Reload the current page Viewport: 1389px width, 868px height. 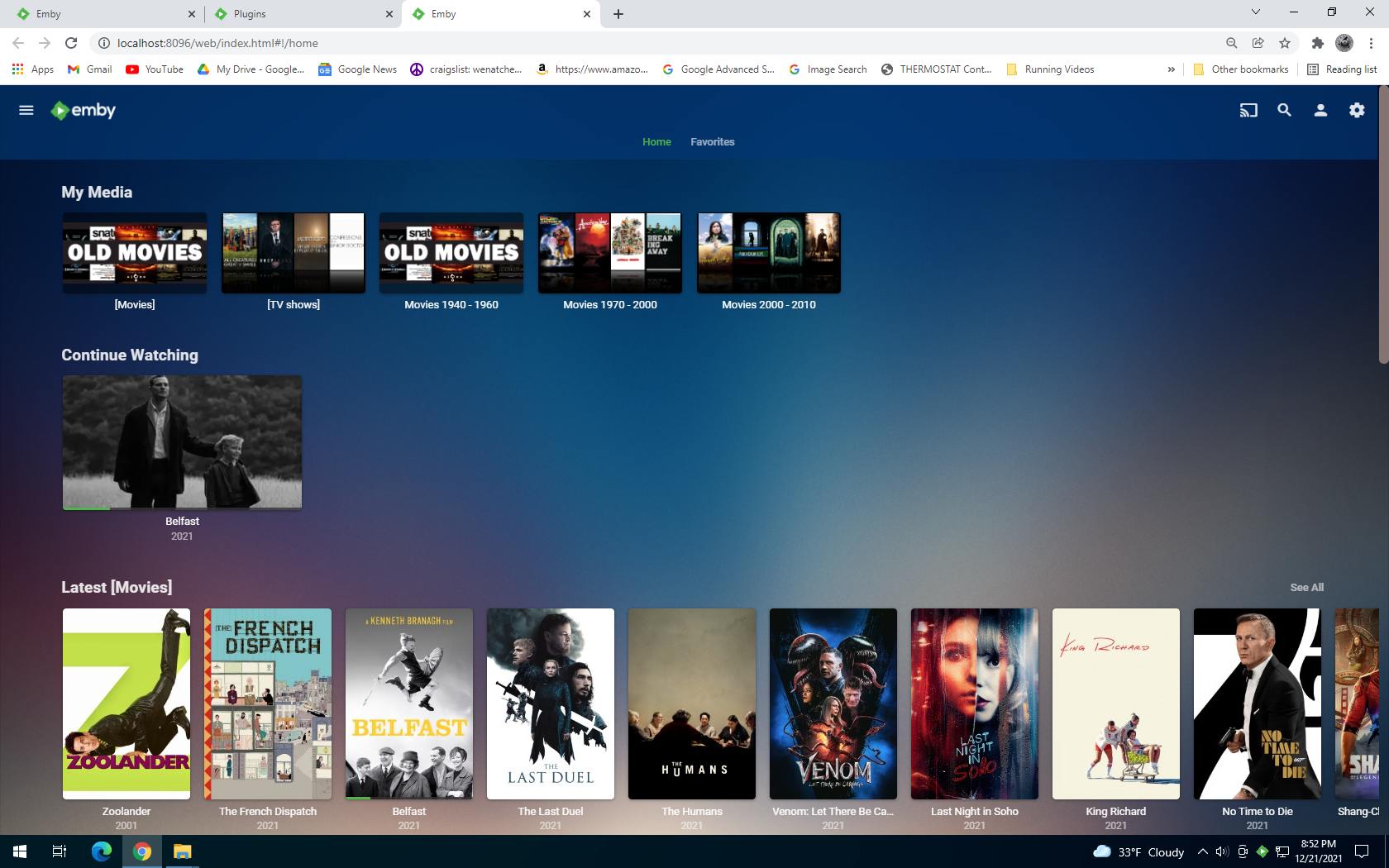pos(71,43)
